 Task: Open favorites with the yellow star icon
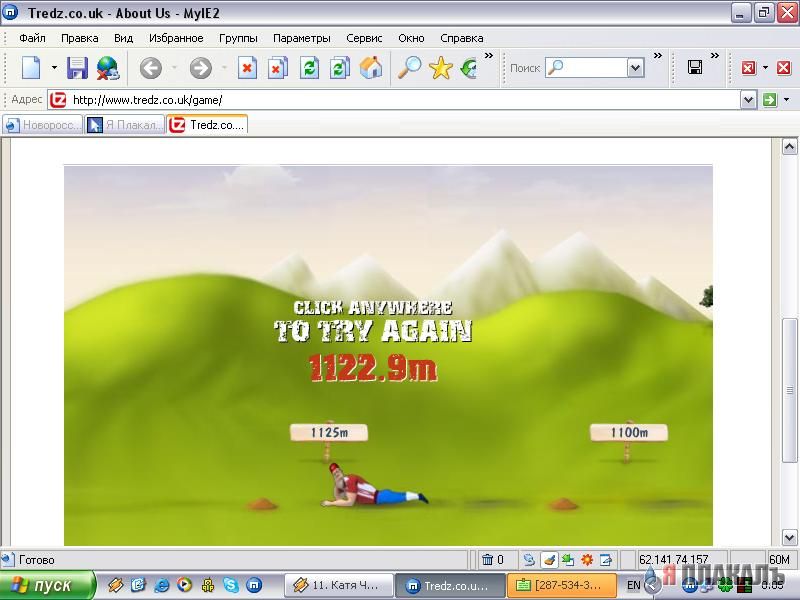[x=440, y=68]
